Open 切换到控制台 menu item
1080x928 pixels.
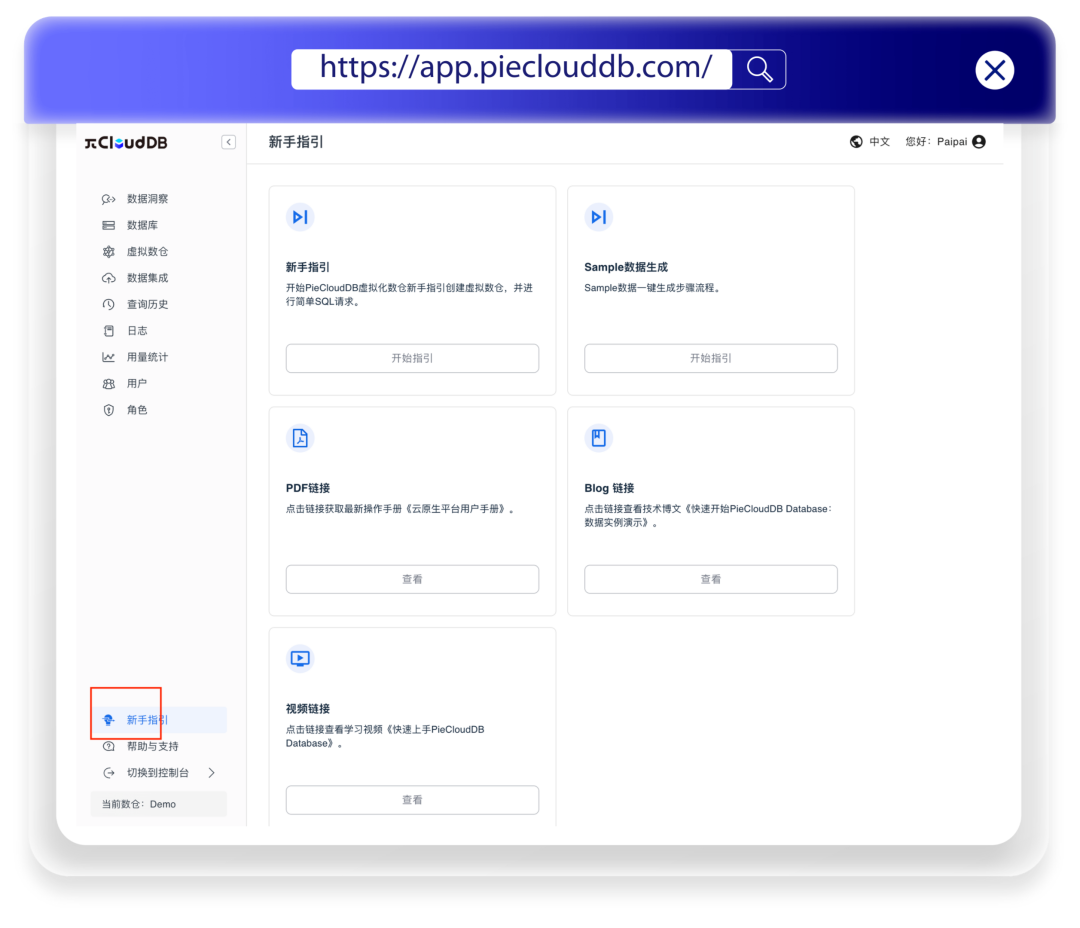coord(158,773)
